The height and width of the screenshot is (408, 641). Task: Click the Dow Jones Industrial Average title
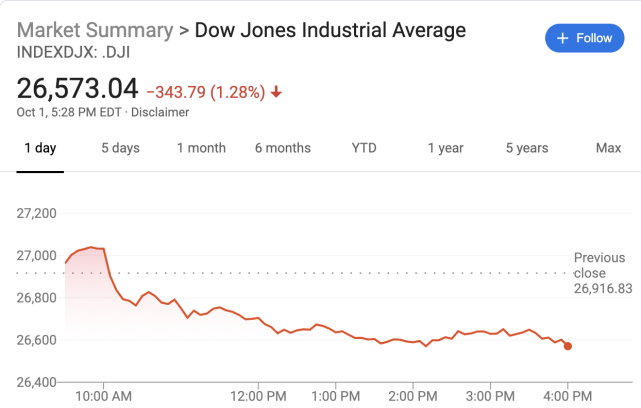pos(330,30)
